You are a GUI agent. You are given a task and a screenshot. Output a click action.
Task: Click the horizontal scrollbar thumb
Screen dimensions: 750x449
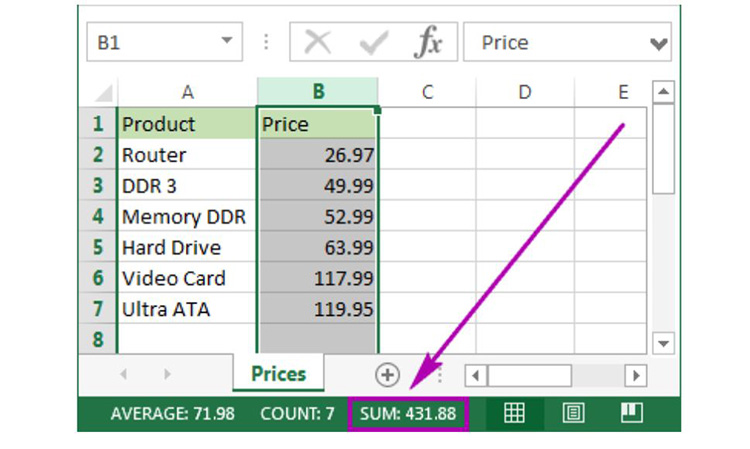click(x=529, y=375)
